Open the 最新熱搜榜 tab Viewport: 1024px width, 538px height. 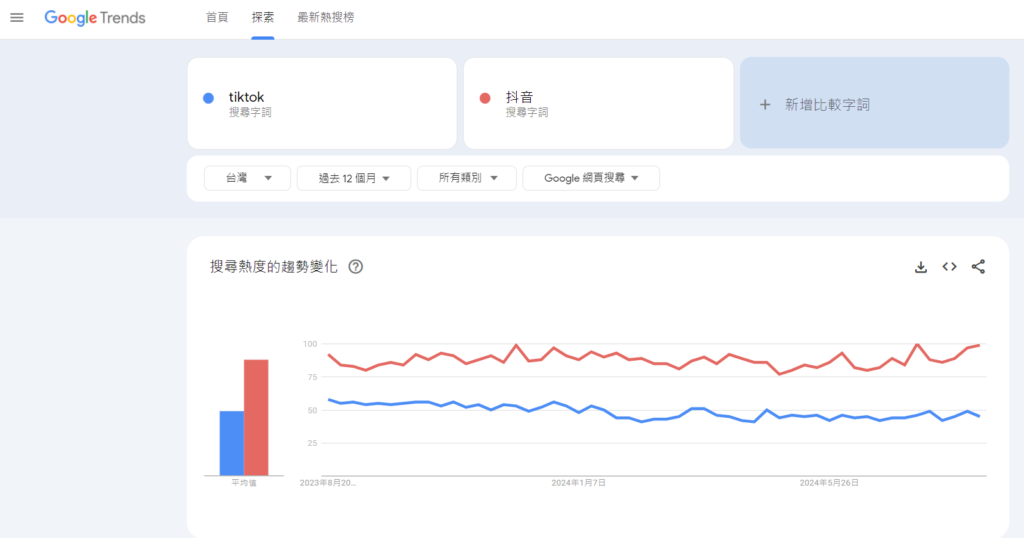tap(325, 18)
